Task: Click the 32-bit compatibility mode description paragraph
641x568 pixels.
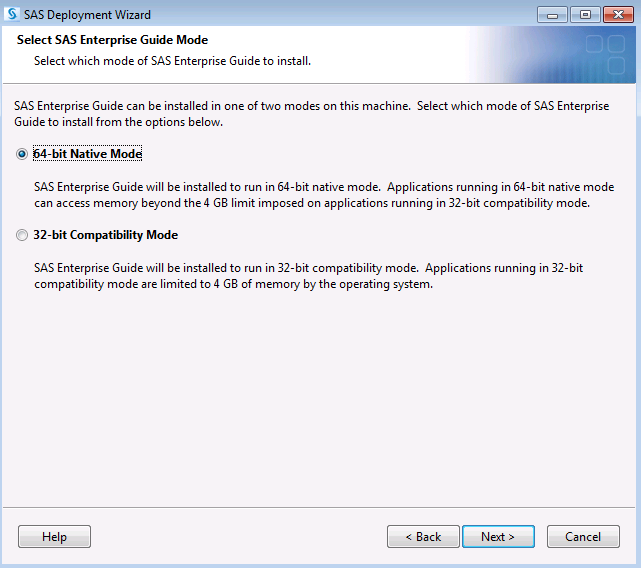Action: coord(309,276)
